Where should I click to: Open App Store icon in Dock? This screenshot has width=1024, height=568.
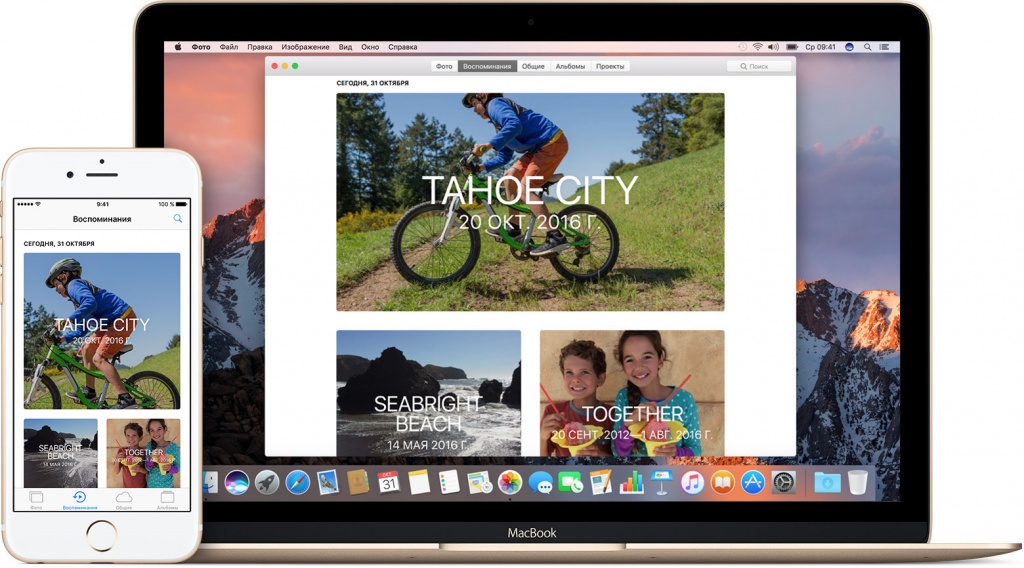click(752, 483)
